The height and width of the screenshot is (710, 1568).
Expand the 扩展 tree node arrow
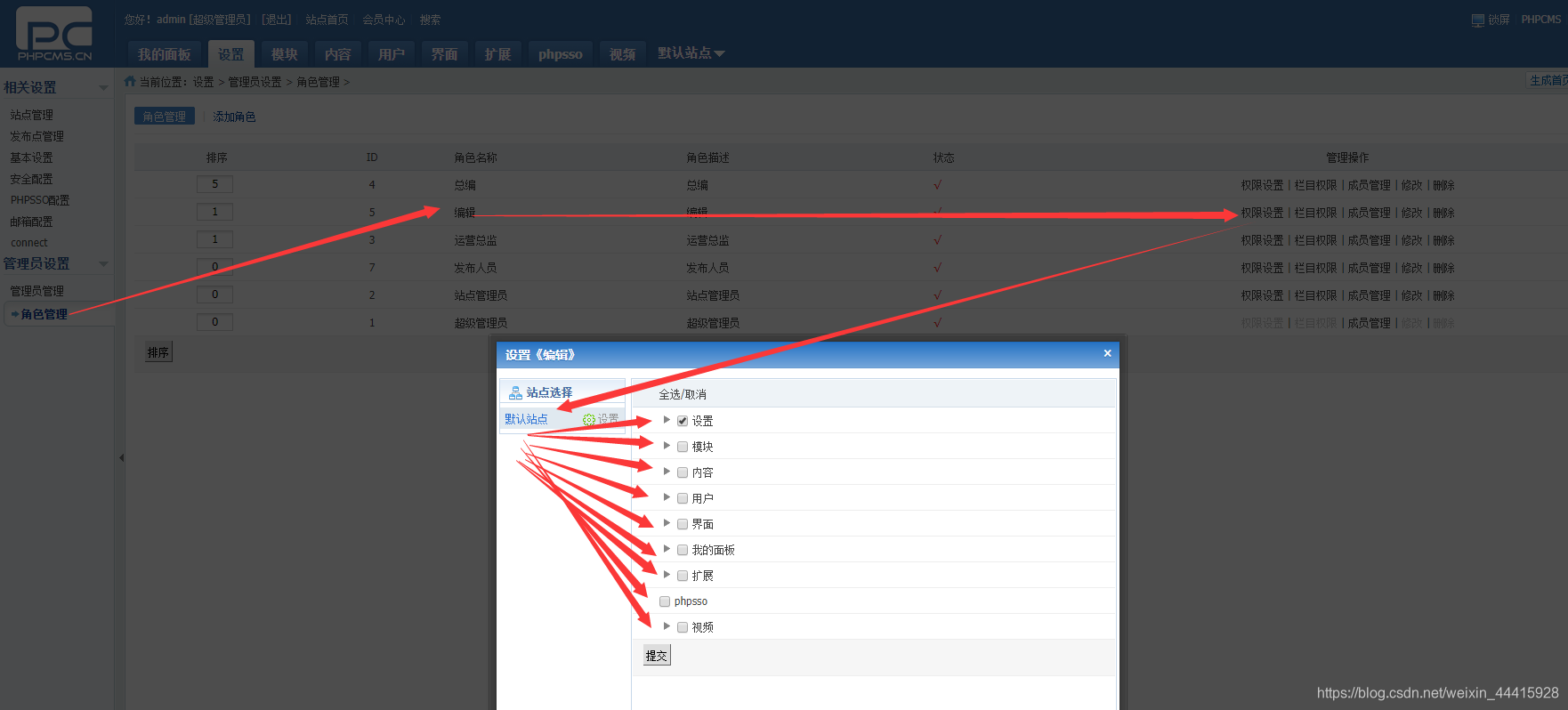tap(667, 575)
